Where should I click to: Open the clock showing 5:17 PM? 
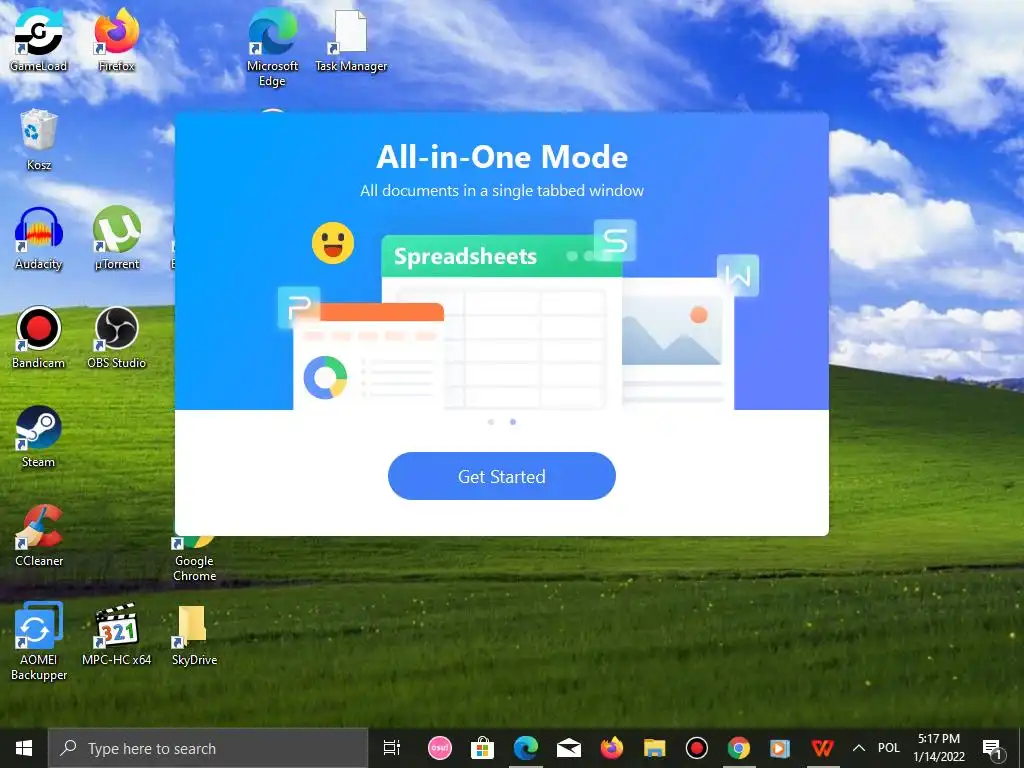[938, 748]
